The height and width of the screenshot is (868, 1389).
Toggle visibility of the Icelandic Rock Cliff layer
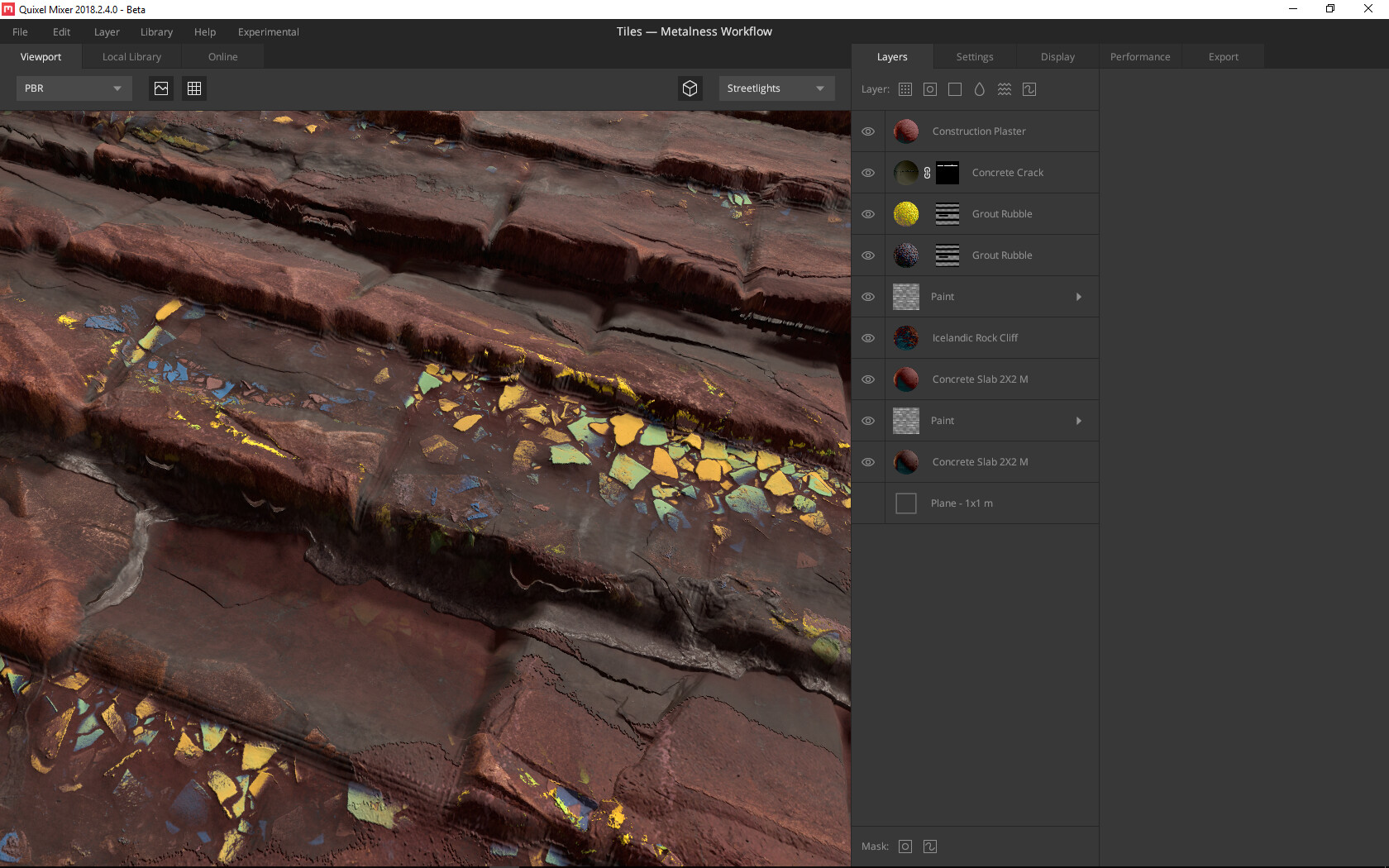(868, 337)
